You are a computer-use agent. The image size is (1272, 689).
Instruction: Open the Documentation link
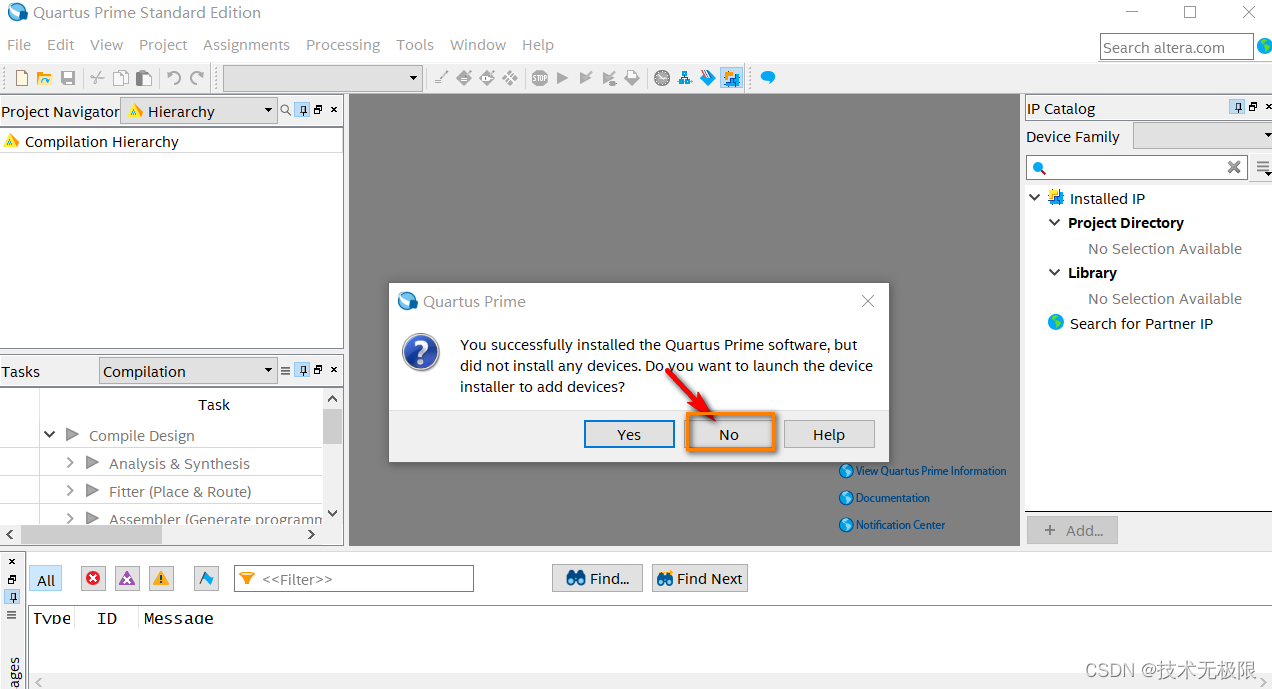892,498
